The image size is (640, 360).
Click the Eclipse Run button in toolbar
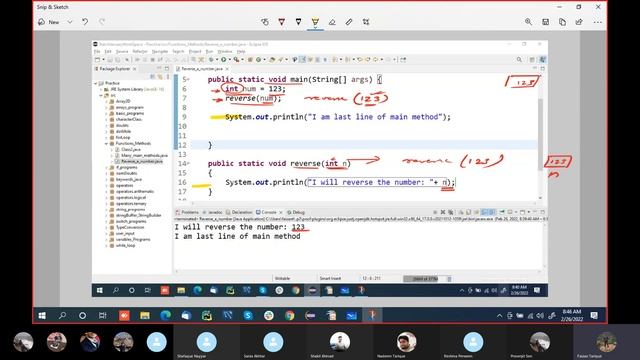coord(224,60)
